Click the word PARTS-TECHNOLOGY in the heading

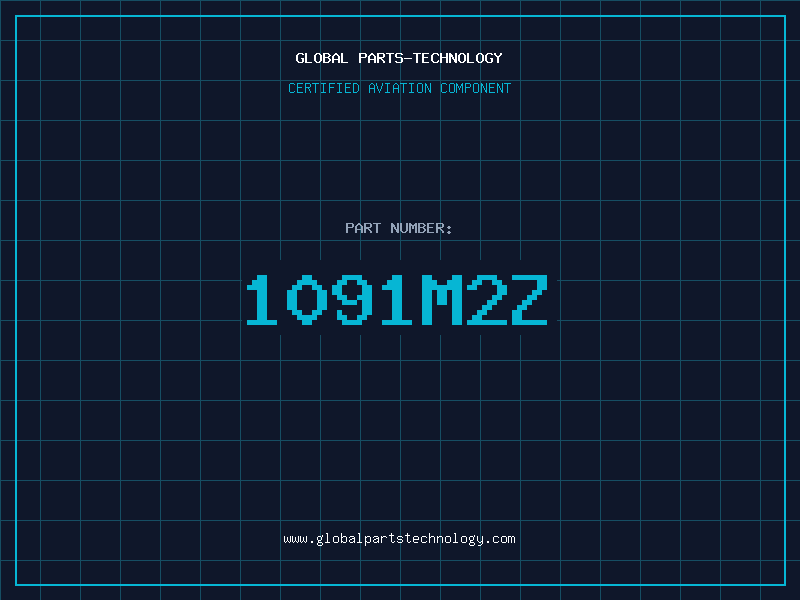[x=430, y=58]
